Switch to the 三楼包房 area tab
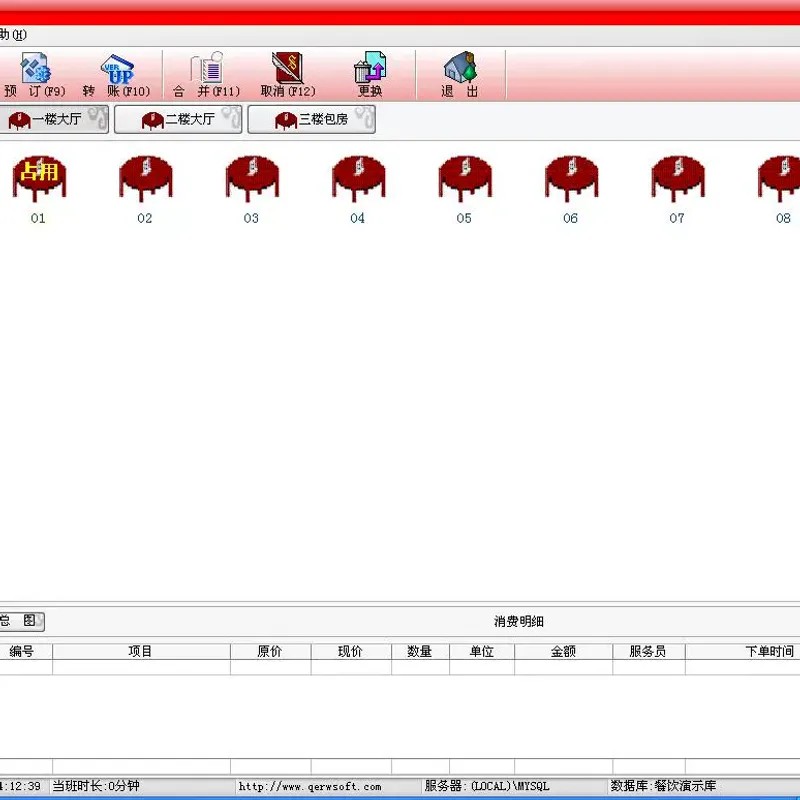This screenshot has width=800, height=800. click(x=311, y=119)
